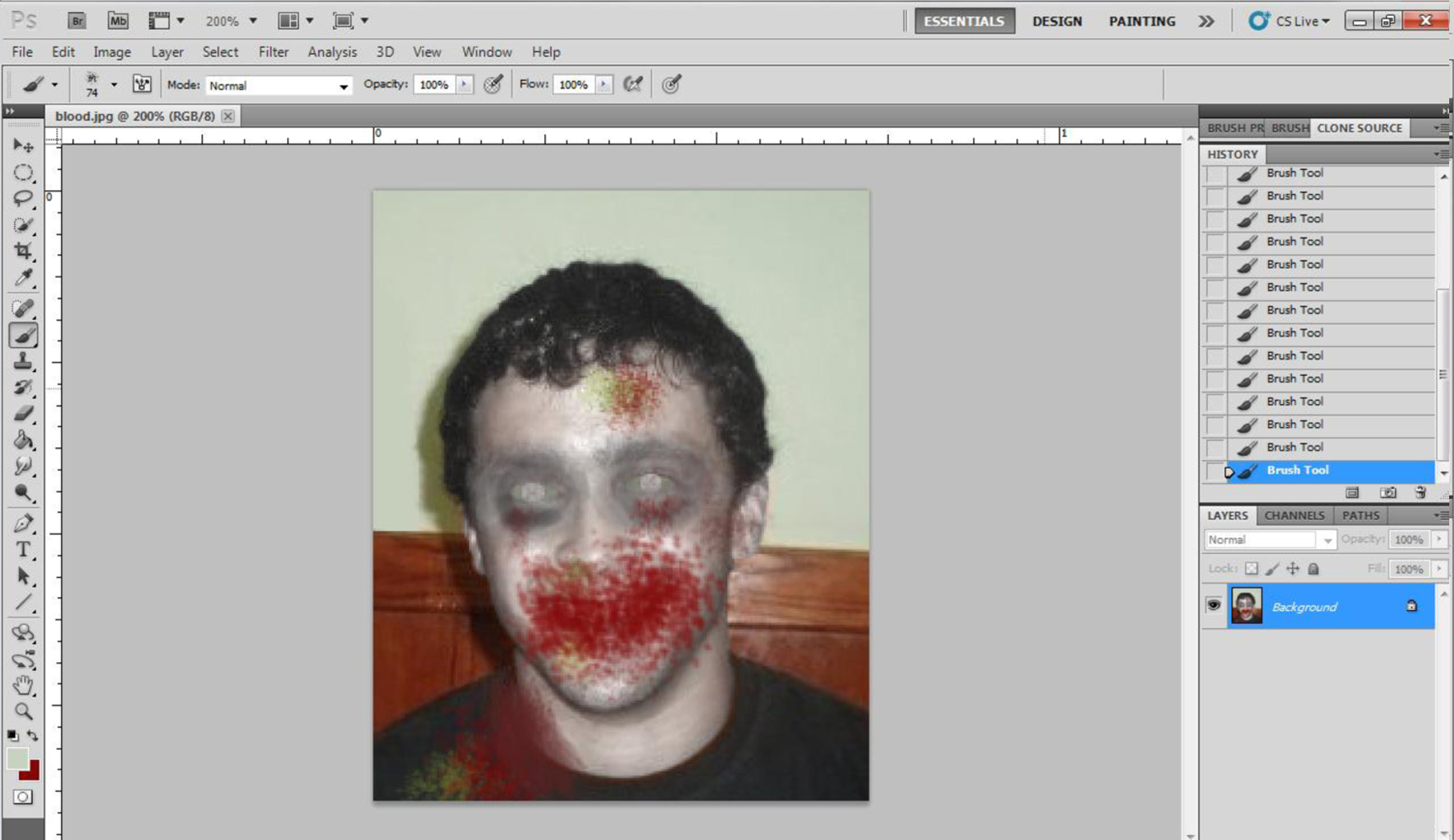Toggle the Brush panel button
1454x840 pixels.
point(142,84)
